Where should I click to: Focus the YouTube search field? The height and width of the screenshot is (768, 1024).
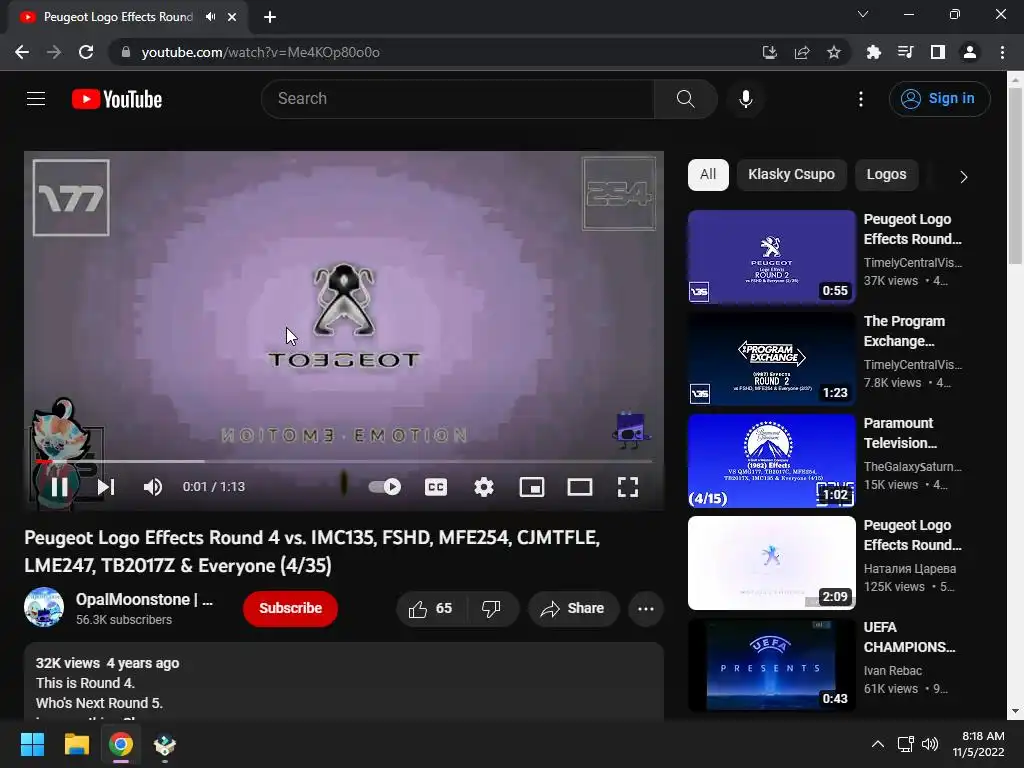457,99
